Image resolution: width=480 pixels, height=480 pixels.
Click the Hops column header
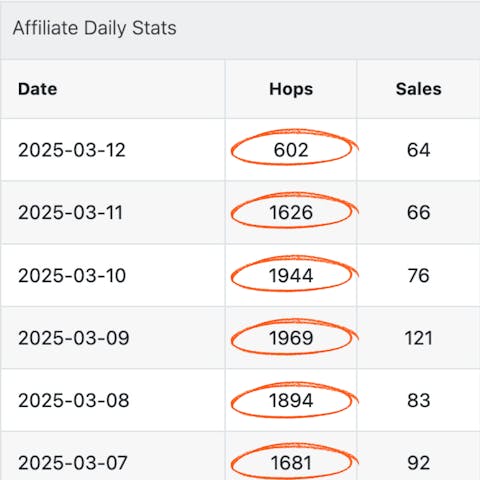click(x=291, y=89)
